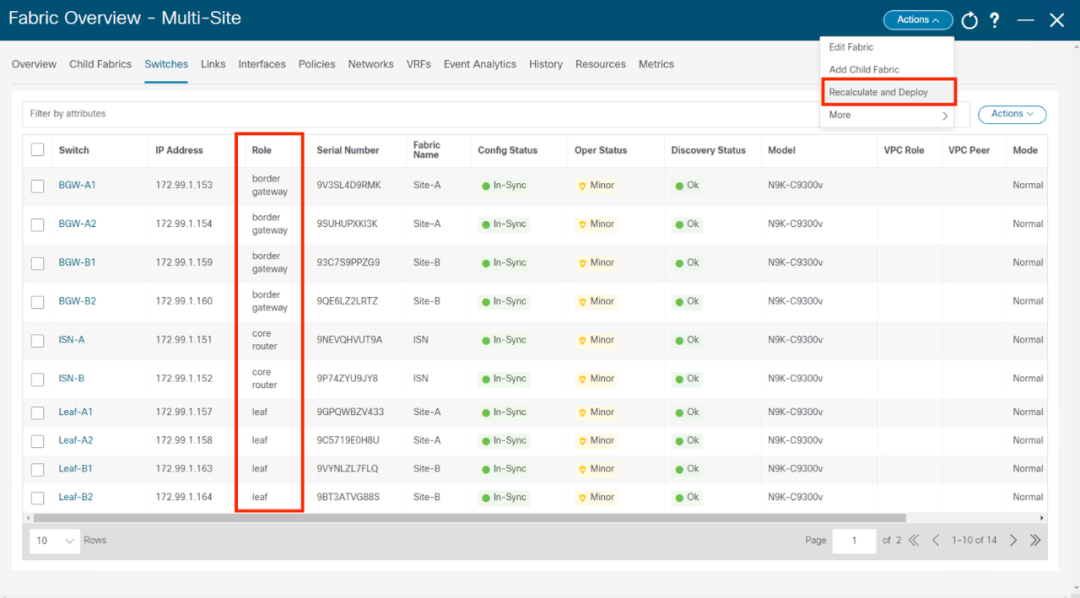This screenshot has height=598, width=1080.
Task: Switch to the Links tab
Action: (x=213, y=64)
